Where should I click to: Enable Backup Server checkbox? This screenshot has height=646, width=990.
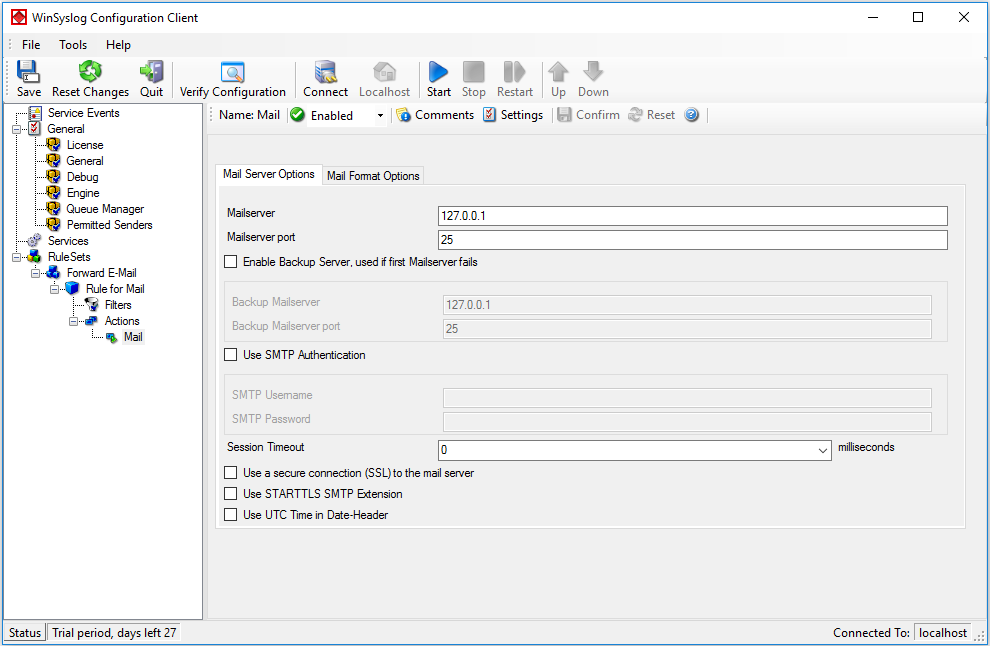click(231, 262)
